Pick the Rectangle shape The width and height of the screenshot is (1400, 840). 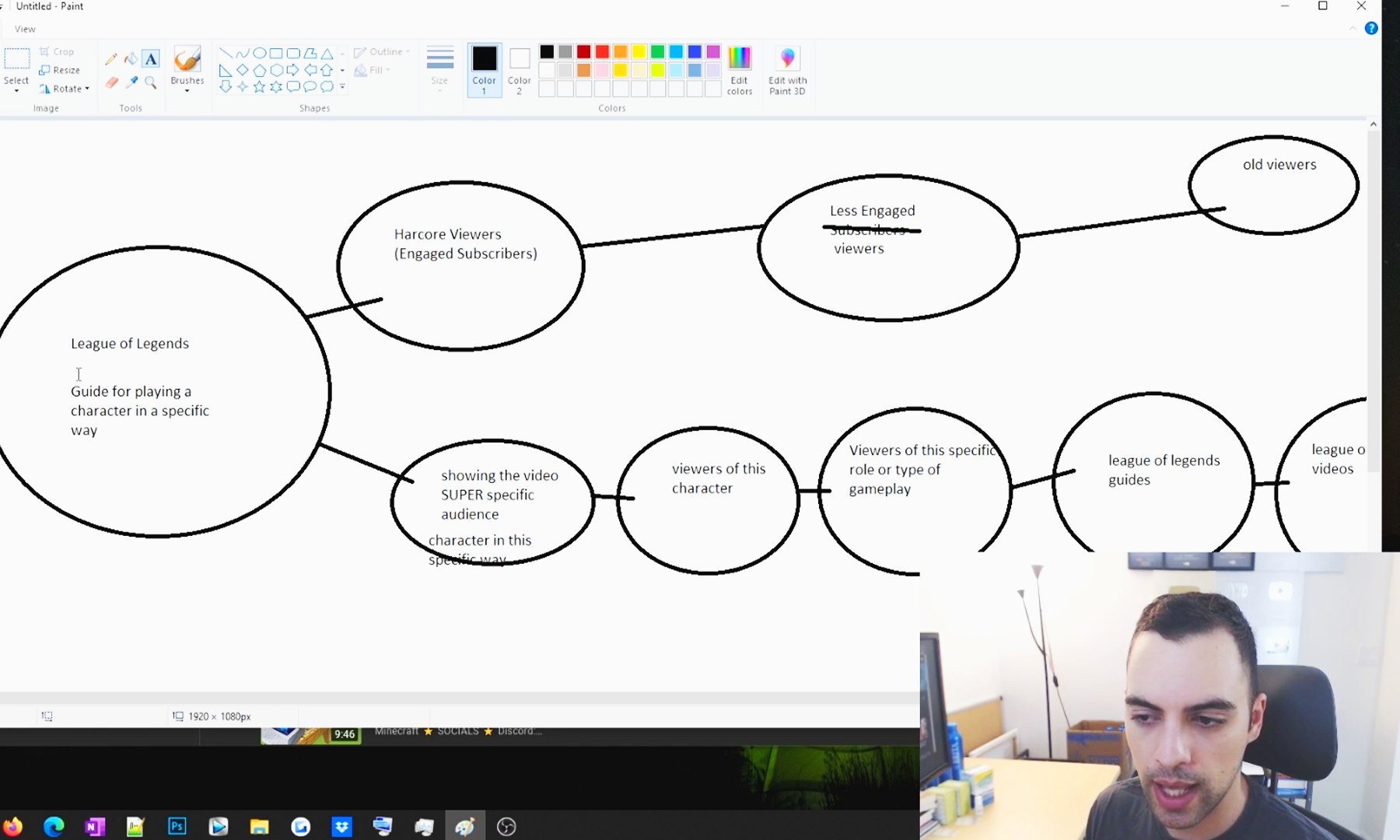tap(276, 53)
